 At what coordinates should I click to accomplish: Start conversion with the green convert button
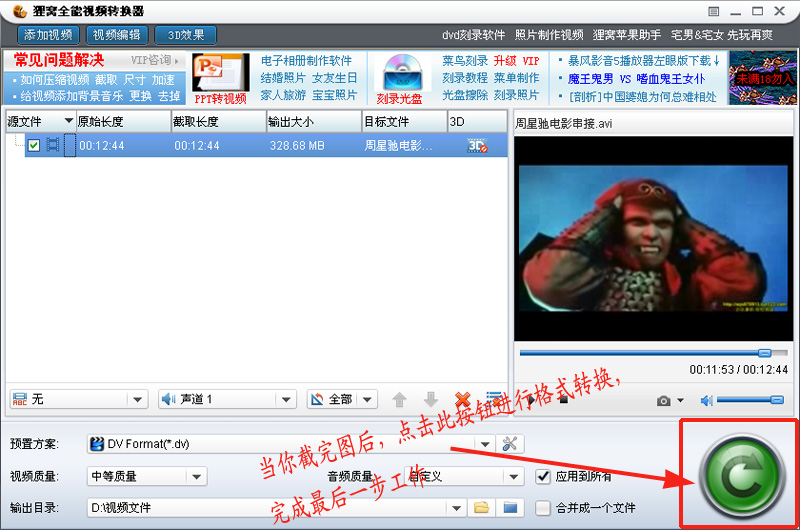tap(741, 475)
